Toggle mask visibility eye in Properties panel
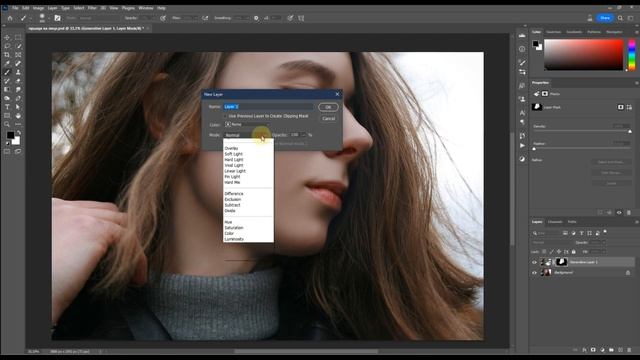640x360 pixels. coord(619,213)
